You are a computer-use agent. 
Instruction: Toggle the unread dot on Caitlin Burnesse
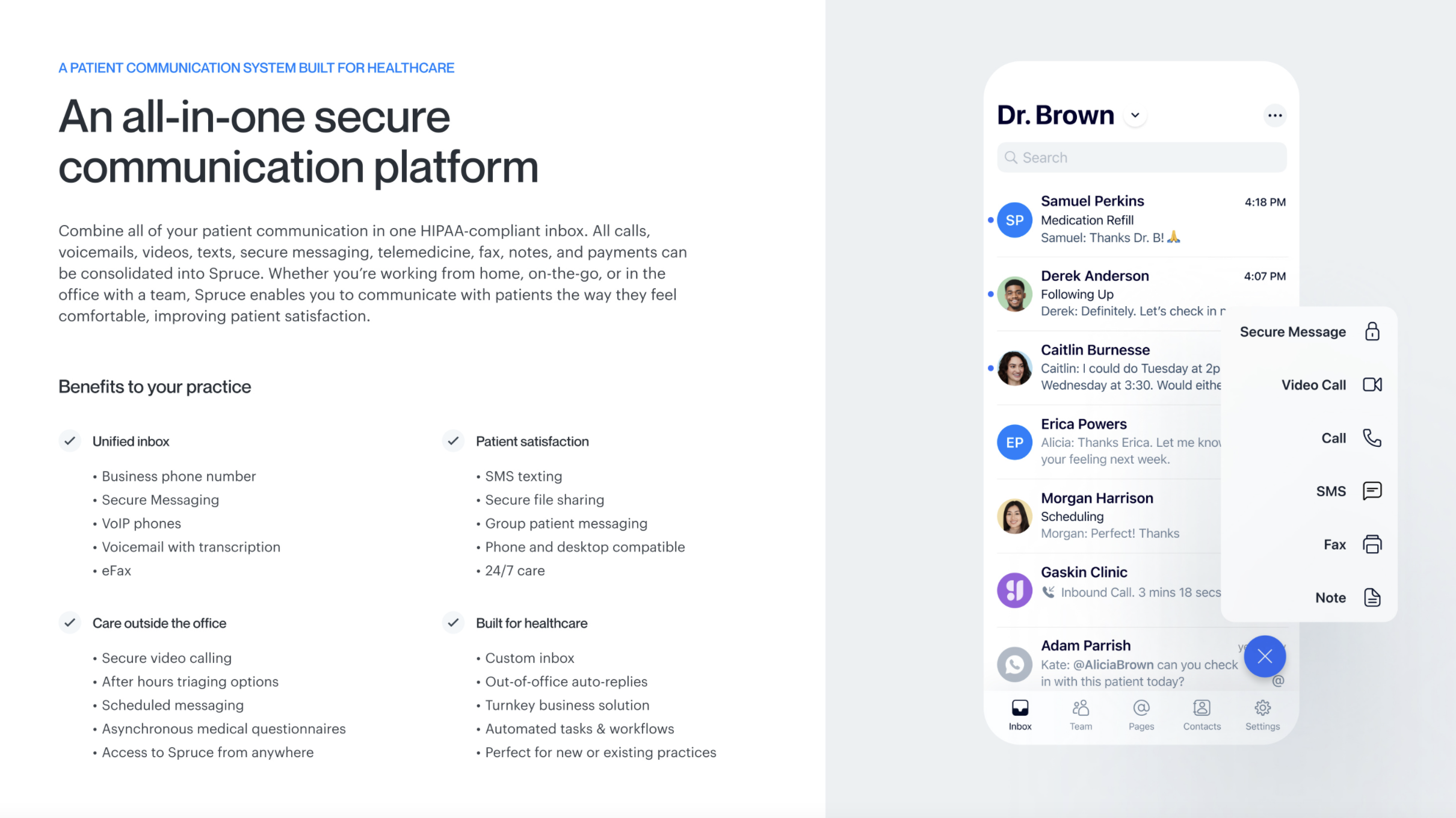(988, 367)
